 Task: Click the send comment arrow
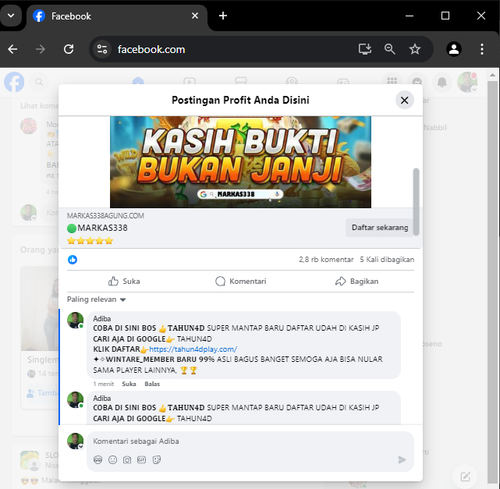pyautogui.click(x=402, y=460)
